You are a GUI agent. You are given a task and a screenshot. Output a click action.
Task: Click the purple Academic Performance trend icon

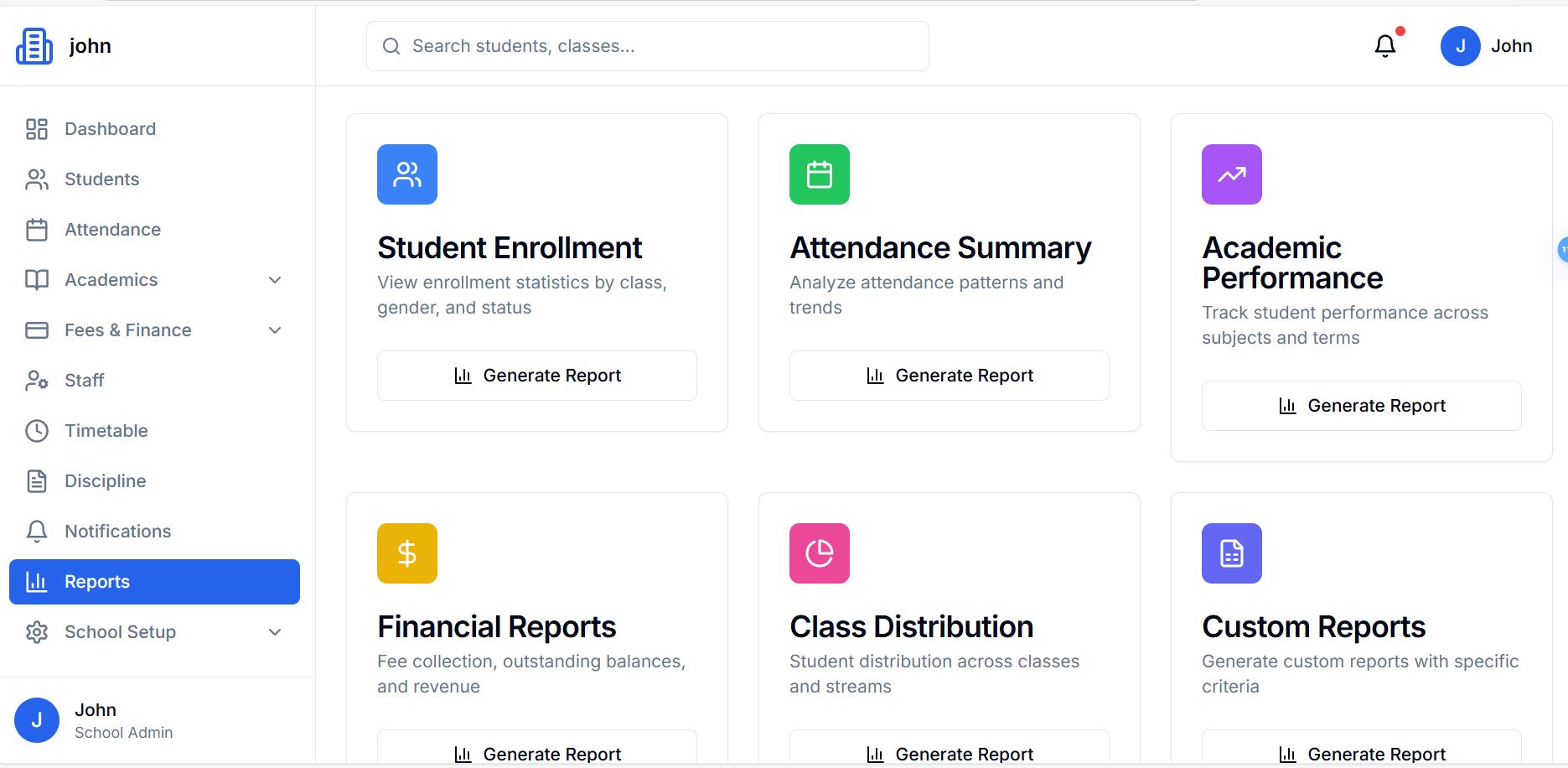point(1232,174)
